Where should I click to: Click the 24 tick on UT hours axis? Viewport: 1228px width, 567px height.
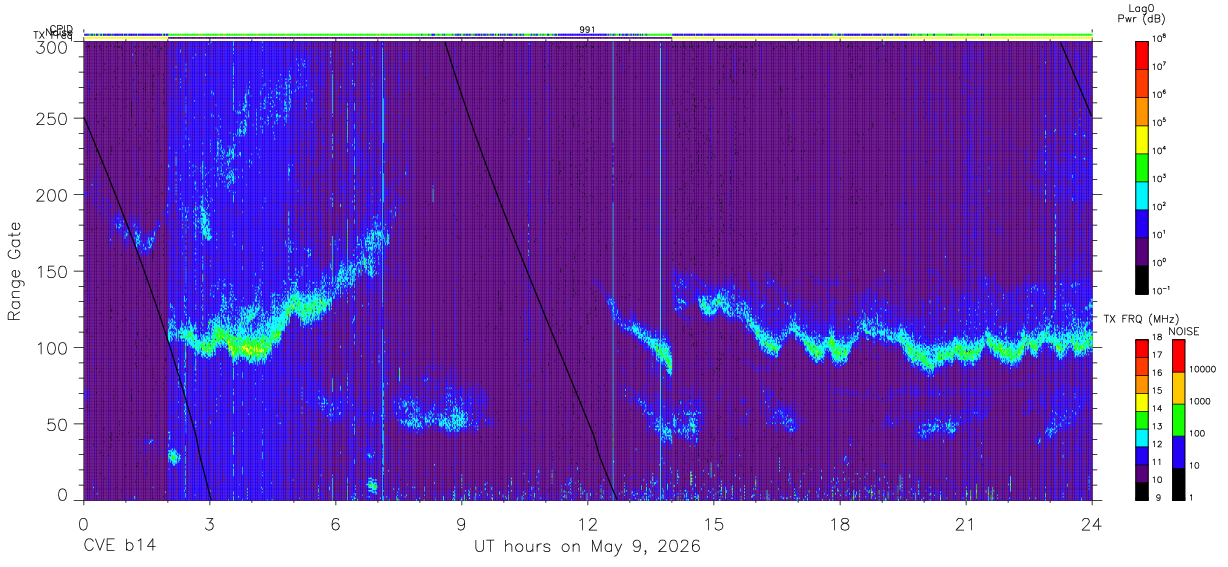point(1091,523)
